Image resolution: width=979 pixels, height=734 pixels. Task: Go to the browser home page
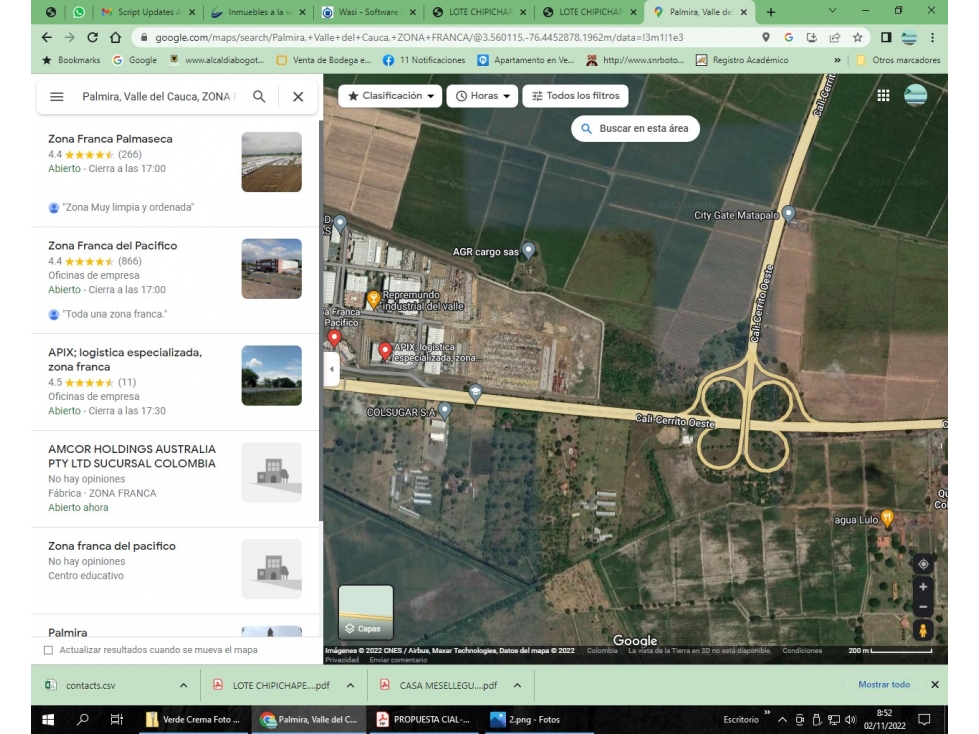pos(116,37)
